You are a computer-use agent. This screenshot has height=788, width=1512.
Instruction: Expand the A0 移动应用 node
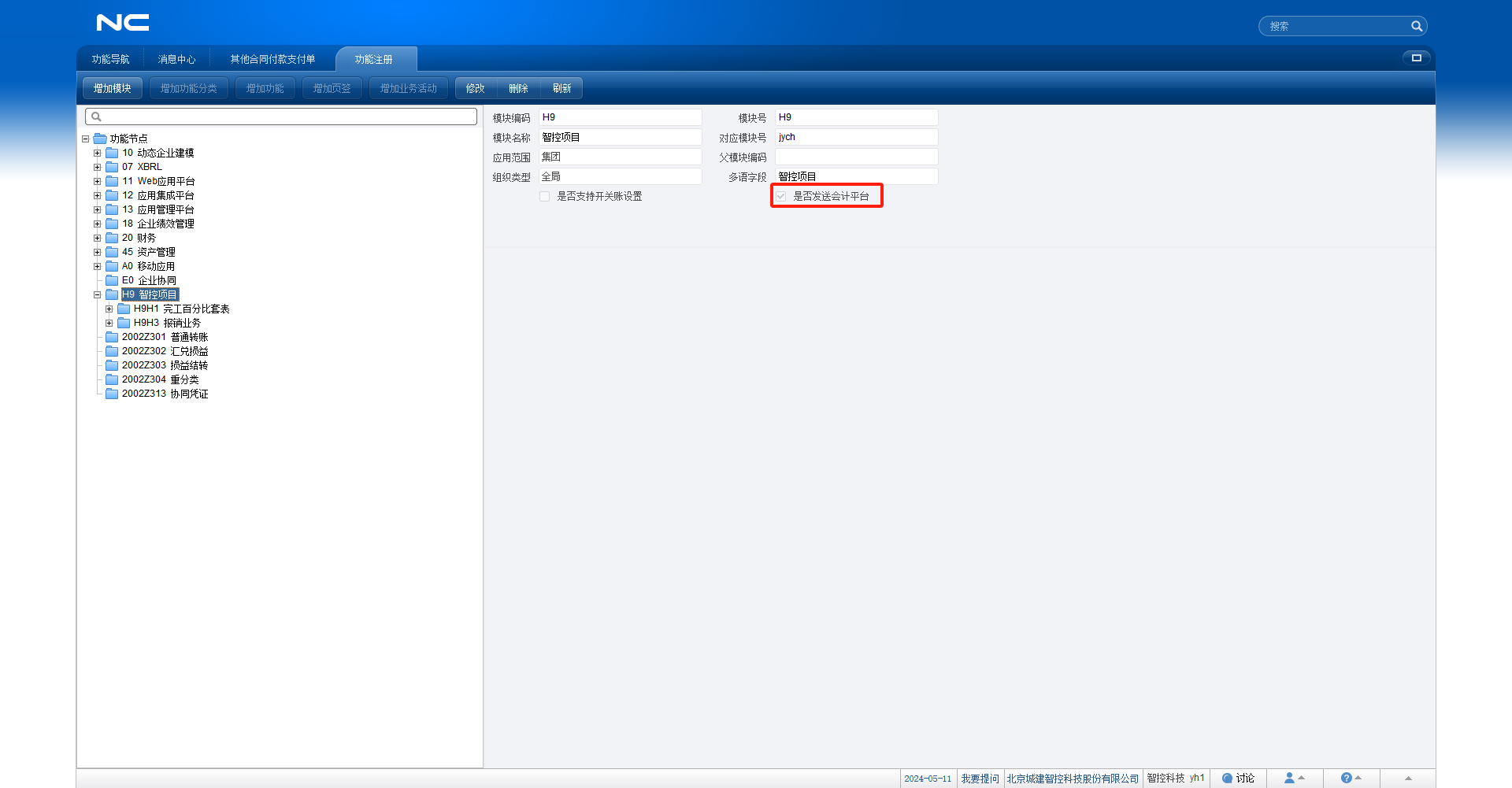tap(98, 266)
